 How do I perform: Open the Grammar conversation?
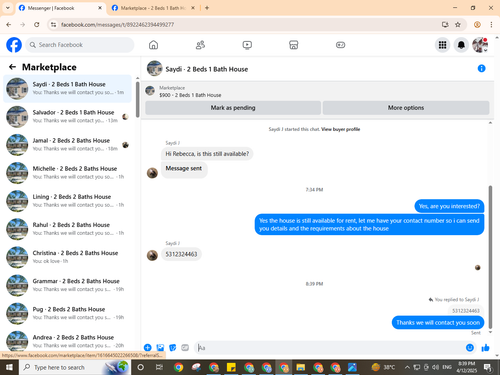pyautogui.click(x=67, y=285)
